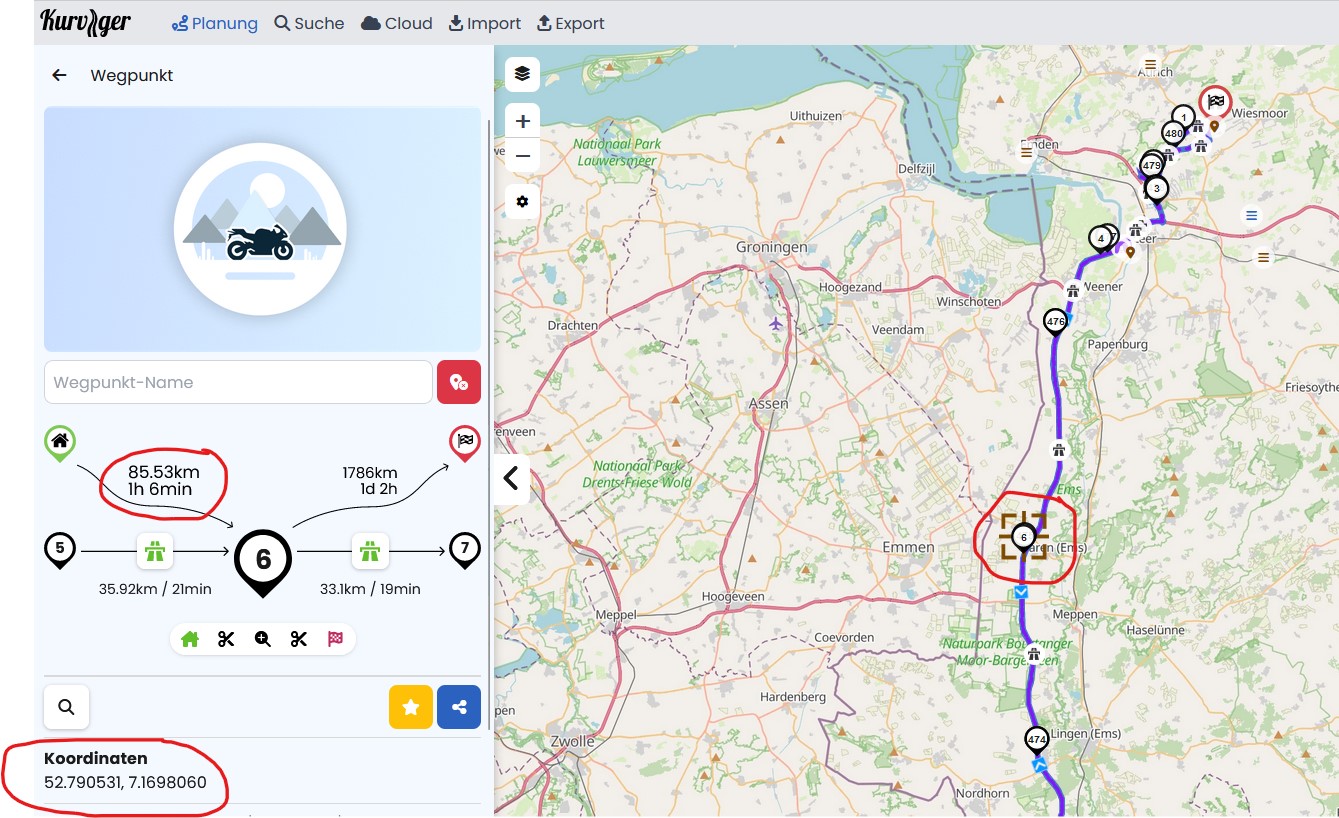Zoom in on the map
Screen dimensions: 1339x818
pyautogui.click(x=522, y=121)
